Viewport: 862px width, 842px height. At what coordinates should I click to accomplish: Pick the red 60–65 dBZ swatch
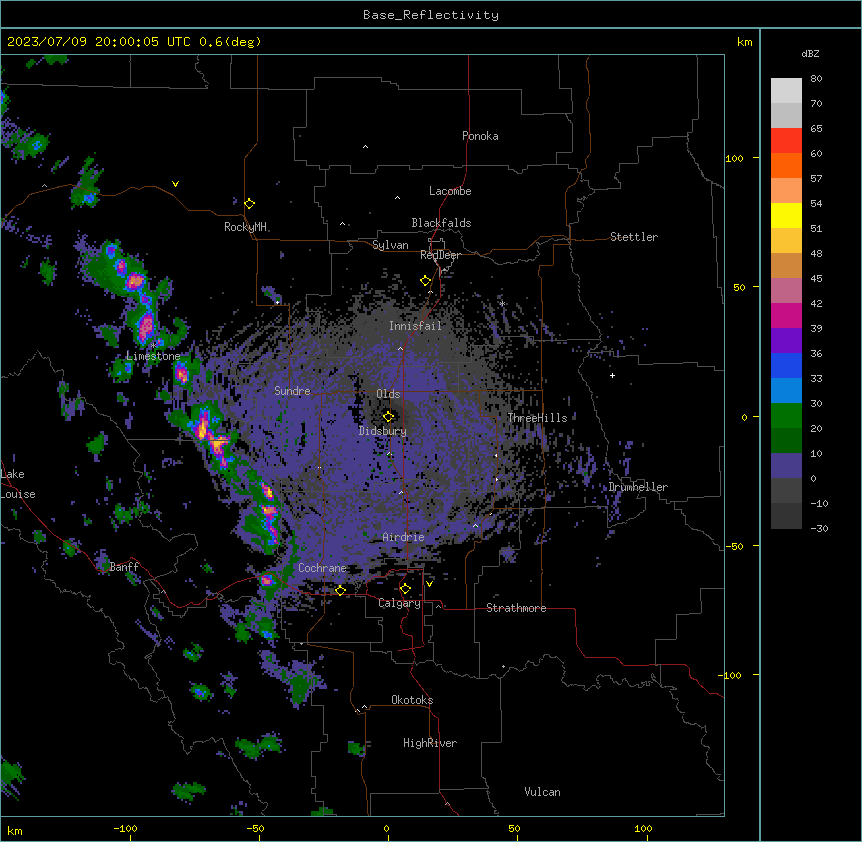tap(786, 140)
